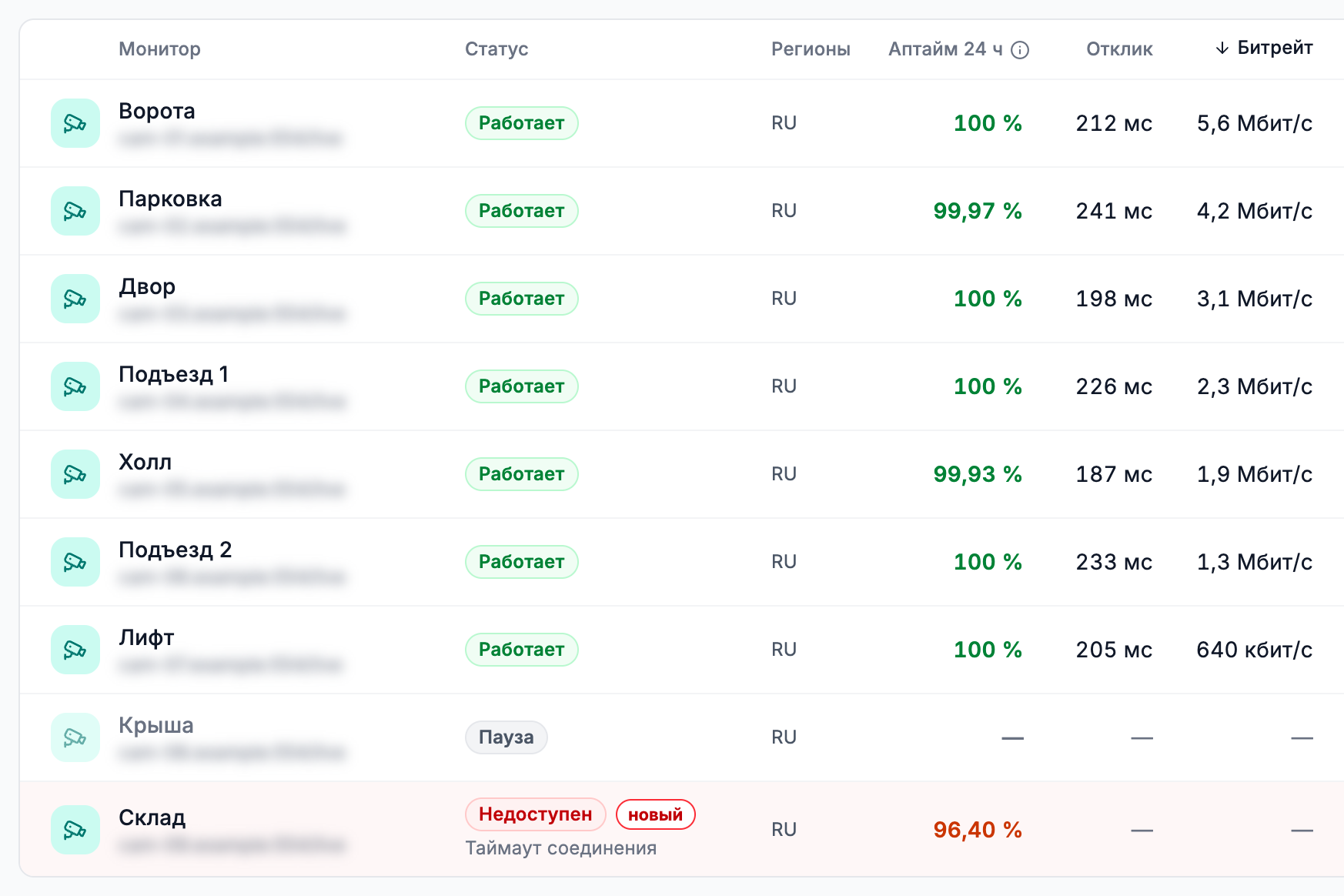This screenshot has width=1344, height=896.
Task: Click the camera icon for Склад
Action: 75,830
